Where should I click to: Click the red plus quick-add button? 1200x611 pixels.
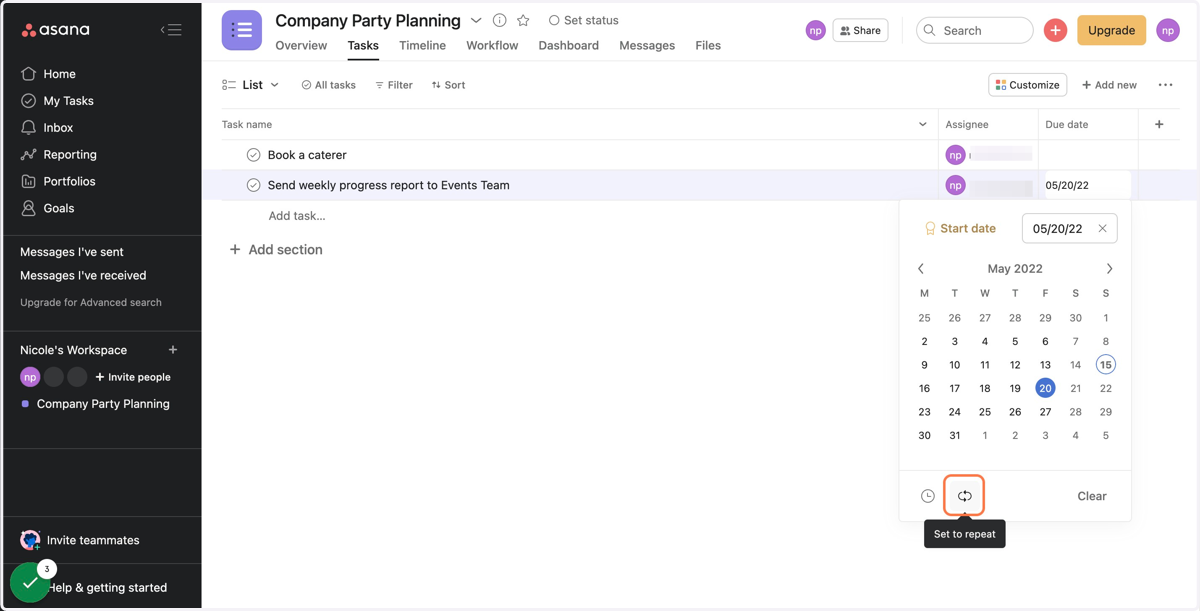(1055, 31)
